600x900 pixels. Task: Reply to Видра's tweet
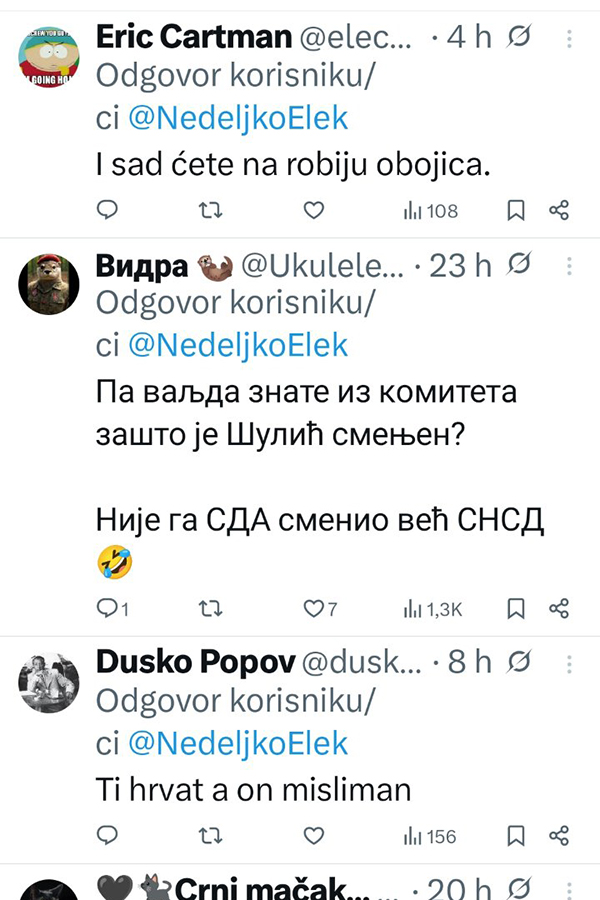pos(107,608)
